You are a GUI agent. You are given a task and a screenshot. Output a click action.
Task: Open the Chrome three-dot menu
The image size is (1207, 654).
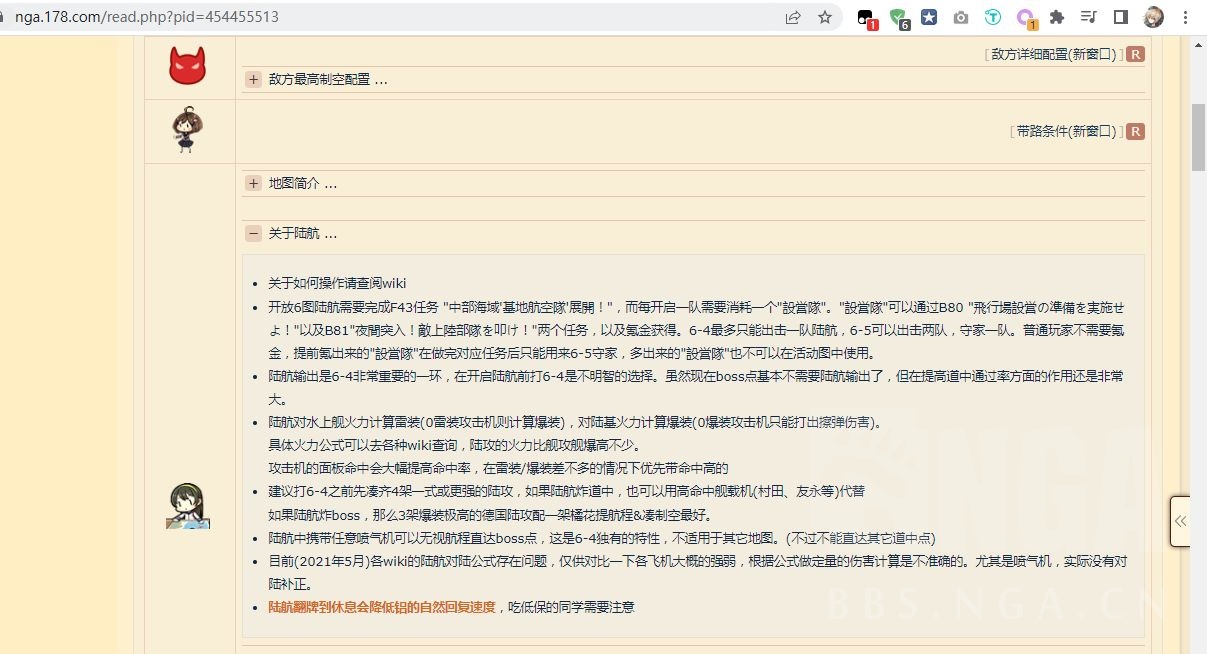coord(1185,17)
